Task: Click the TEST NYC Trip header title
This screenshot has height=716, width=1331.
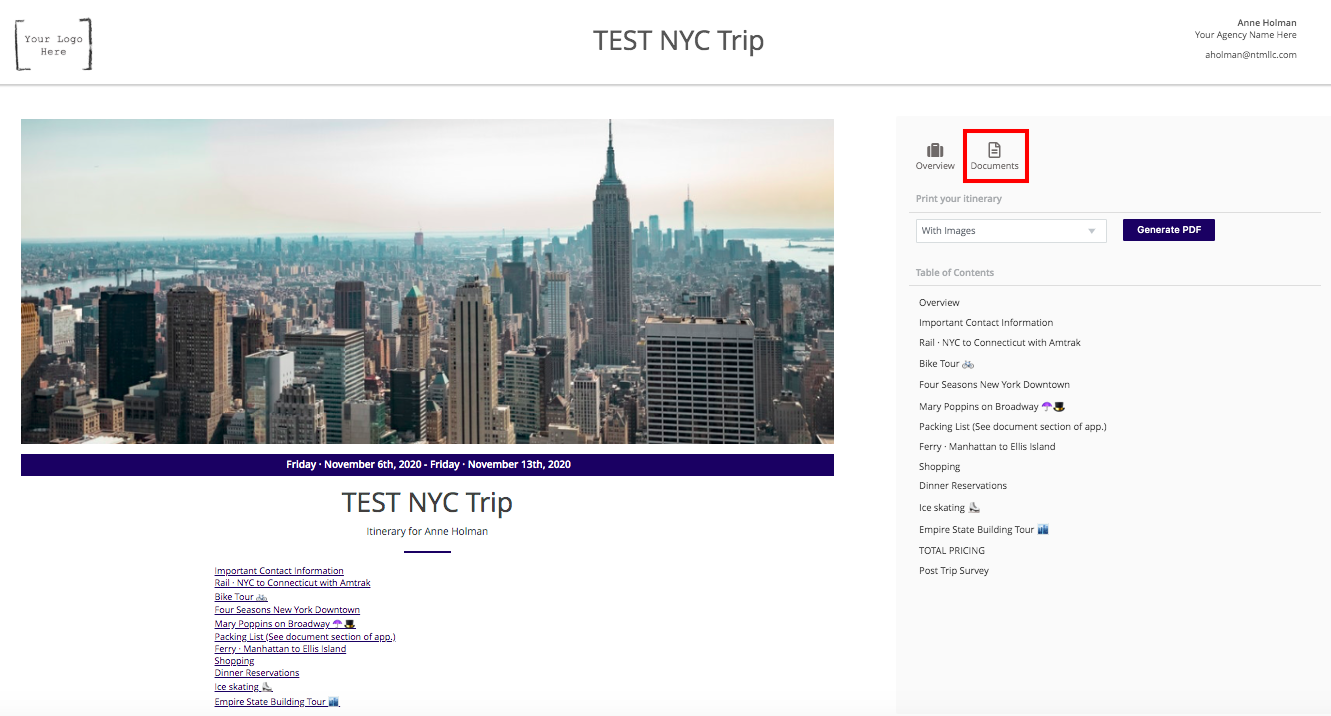Action: coord(679,41)
